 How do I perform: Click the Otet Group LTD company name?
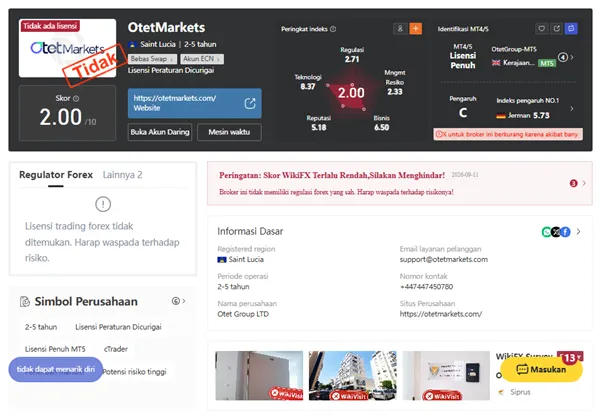[243, 314]
